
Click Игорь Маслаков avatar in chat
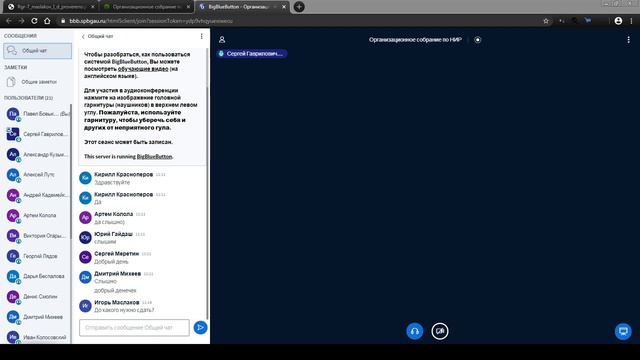click(x=85, y=306)
